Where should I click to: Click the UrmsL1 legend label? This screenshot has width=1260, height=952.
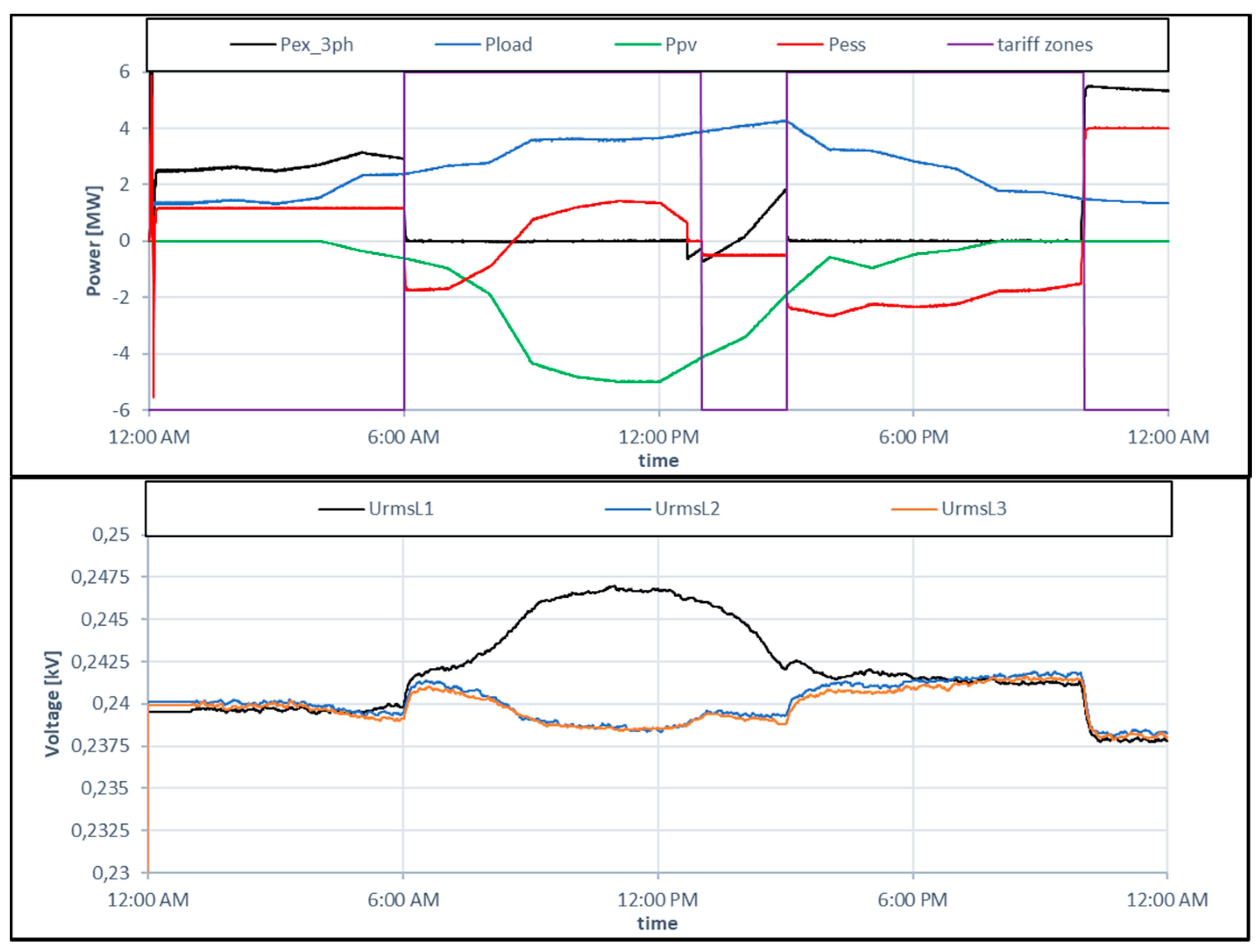tap(401, 508)
